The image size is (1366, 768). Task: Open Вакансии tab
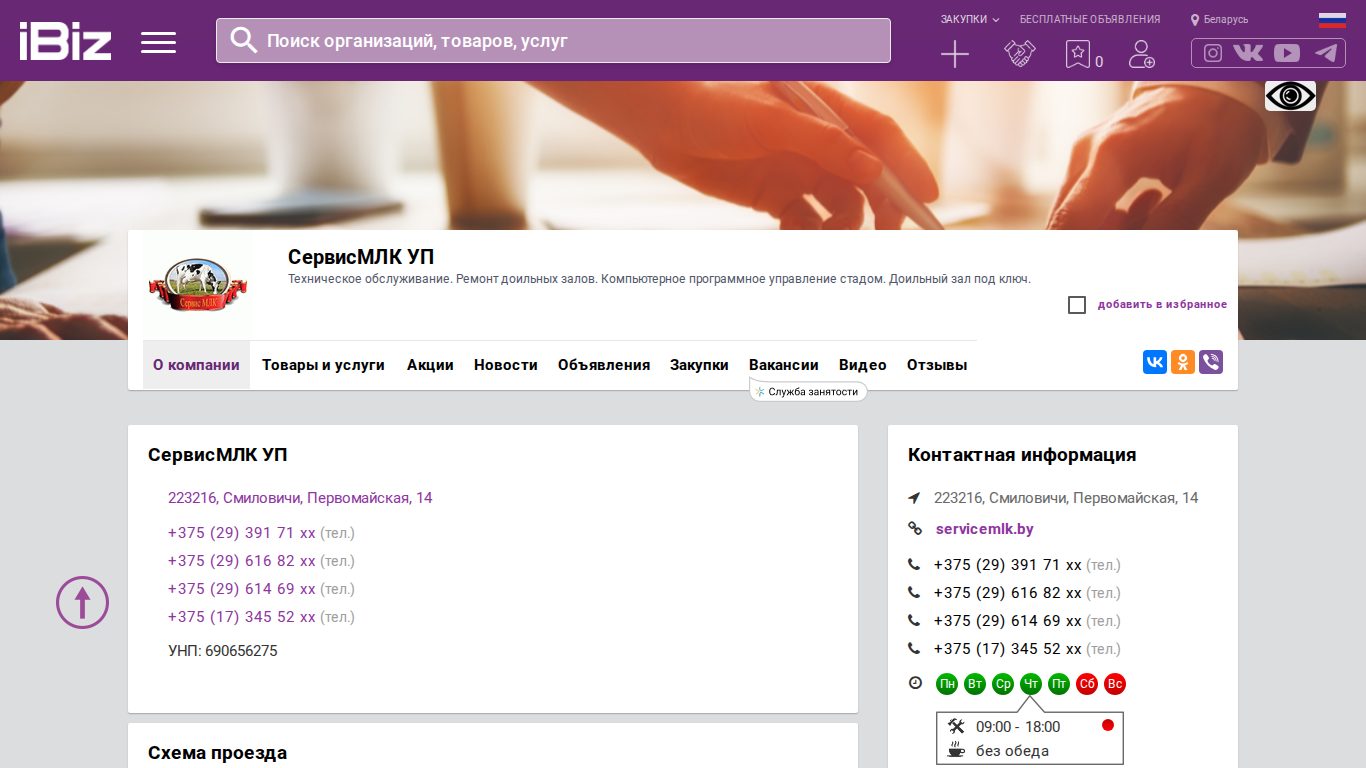(x=784, y=365)
